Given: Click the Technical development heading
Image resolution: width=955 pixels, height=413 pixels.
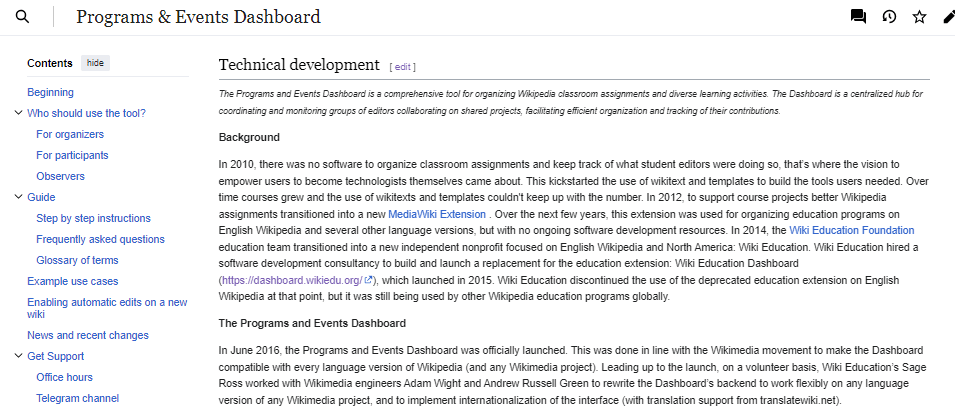Looking at the screenshot, I should (x=299, y=65).
